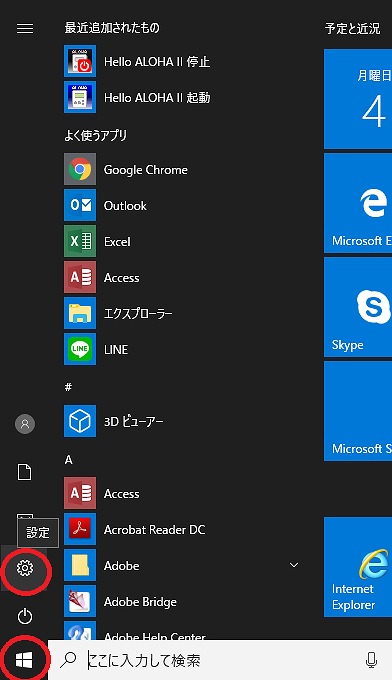Open the Documents icon in sidebar
This screenshot has width=392, height=680.
point(25,472)
